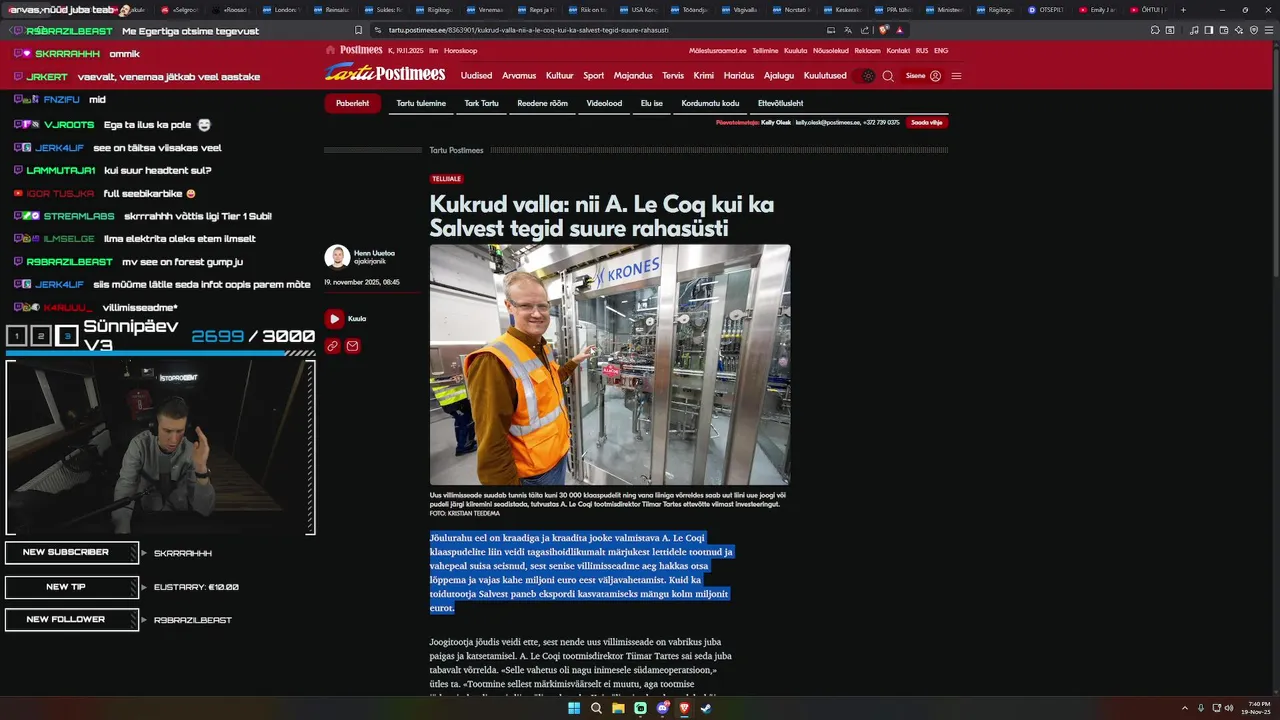Viewport: 1280px width, 720px height.
Task: Switch to the OTSEPILT browser tab
Action: pos(1047,10)
